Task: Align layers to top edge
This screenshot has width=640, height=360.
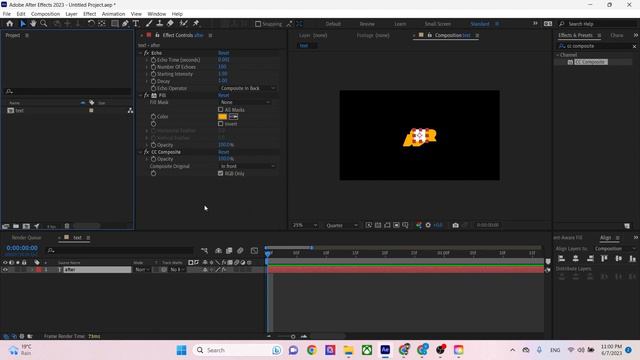Action: [x=604, y=259]
